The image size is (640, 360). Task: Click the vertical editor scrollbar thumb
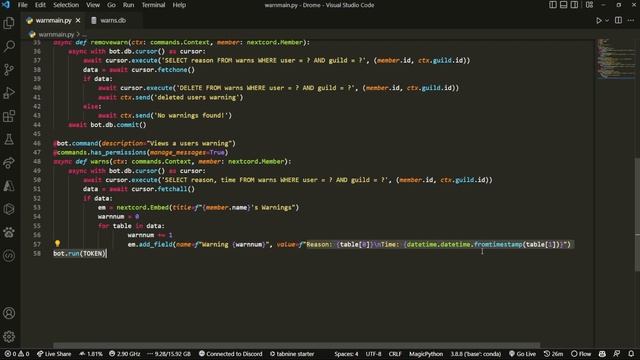pos(637,214)
